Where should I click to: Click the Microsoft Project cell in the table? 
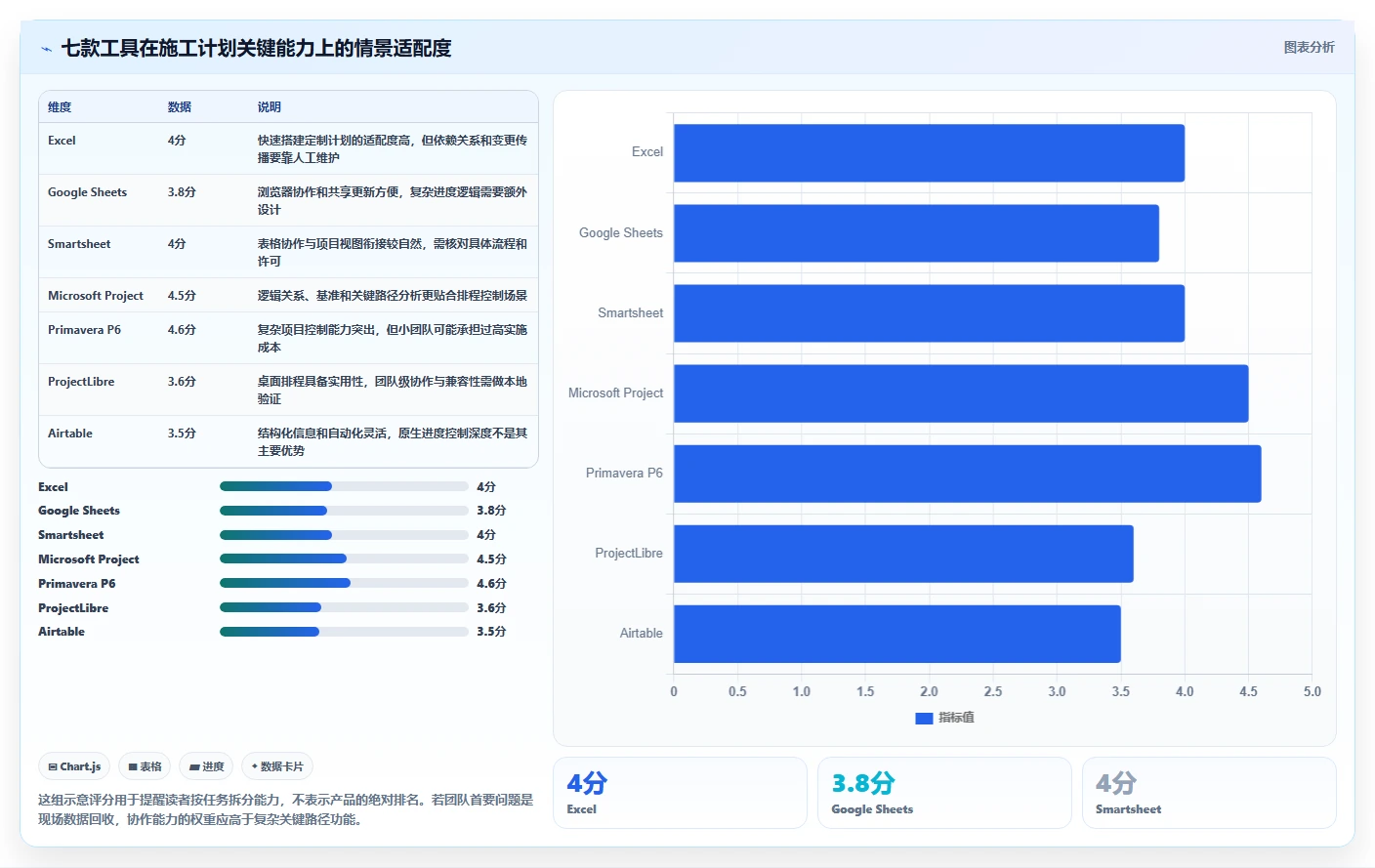(x=96, y=296)
